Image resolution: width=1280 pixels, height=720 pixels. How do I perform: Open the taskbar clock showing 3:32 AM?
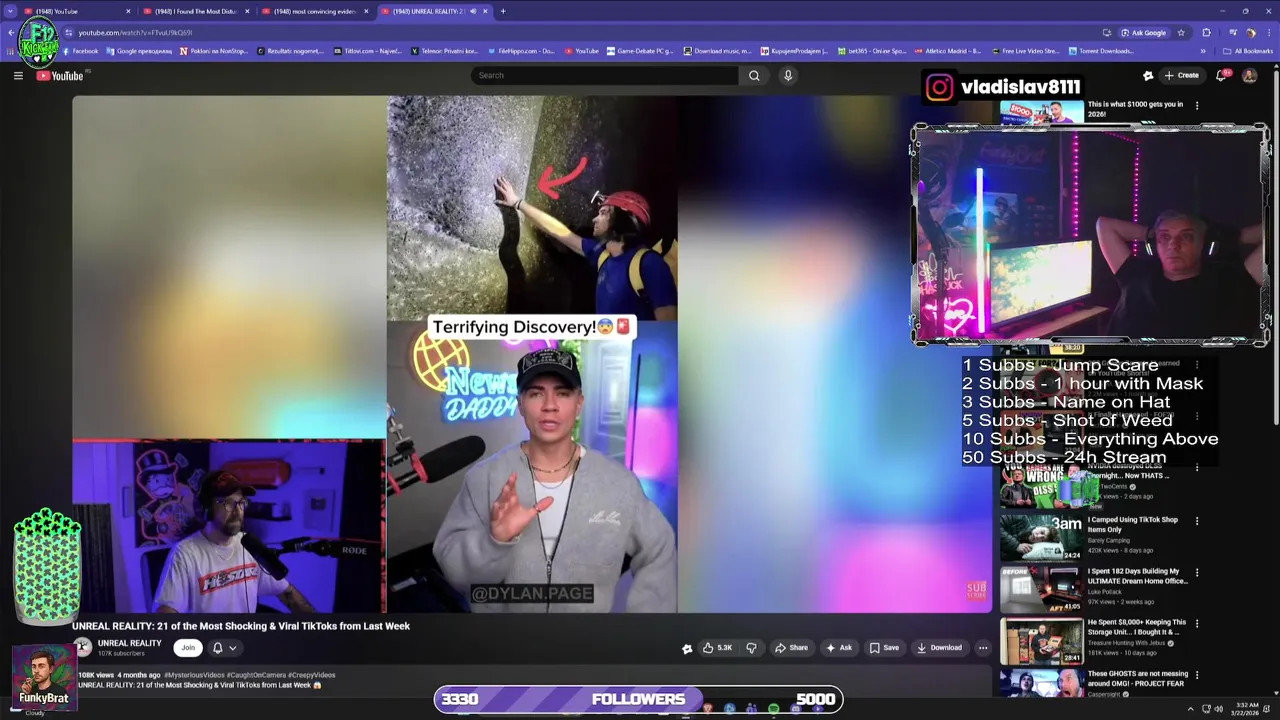pyautogui.click(x=1246, y=709)
